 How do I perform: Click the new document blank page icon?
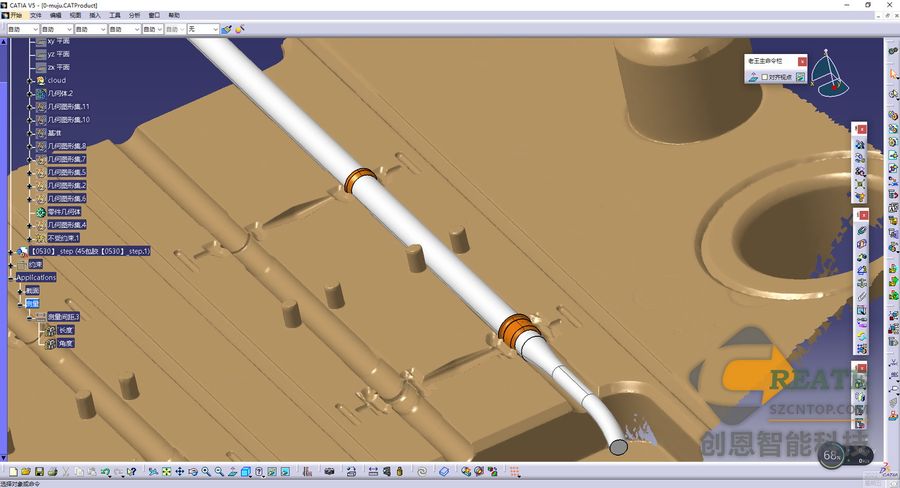click(13, 471)
